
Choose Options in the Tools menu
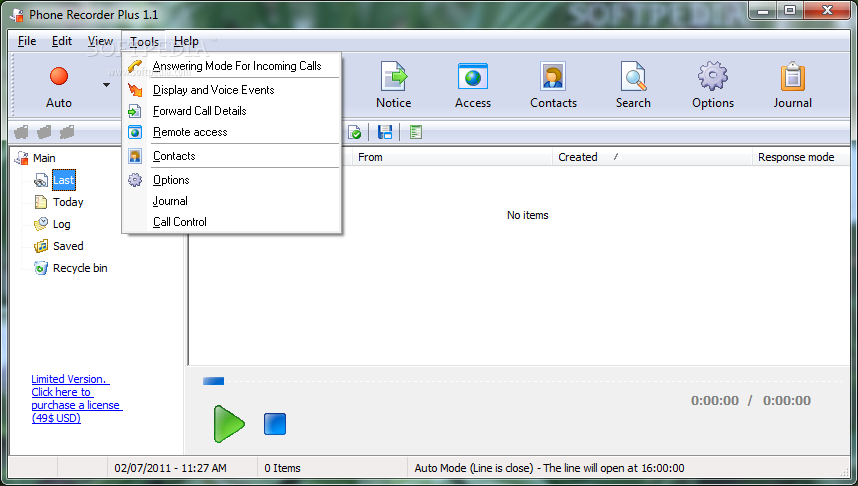click(x=231, y=180)
